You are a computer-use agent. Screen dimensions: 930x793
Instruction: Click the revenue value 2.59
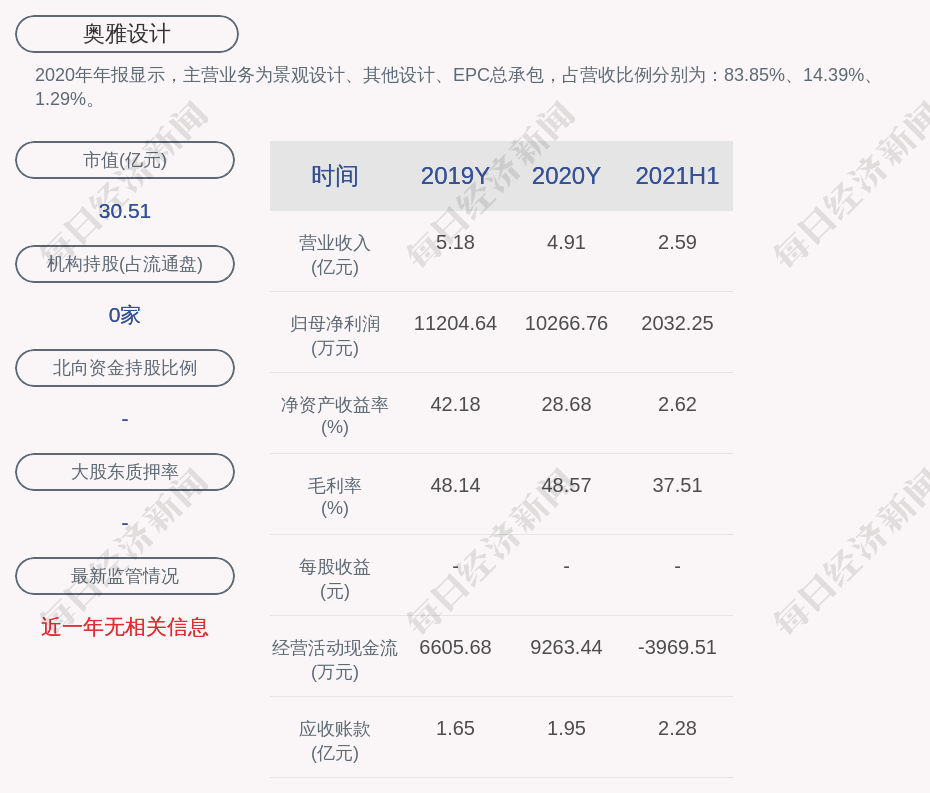(677, 243)
